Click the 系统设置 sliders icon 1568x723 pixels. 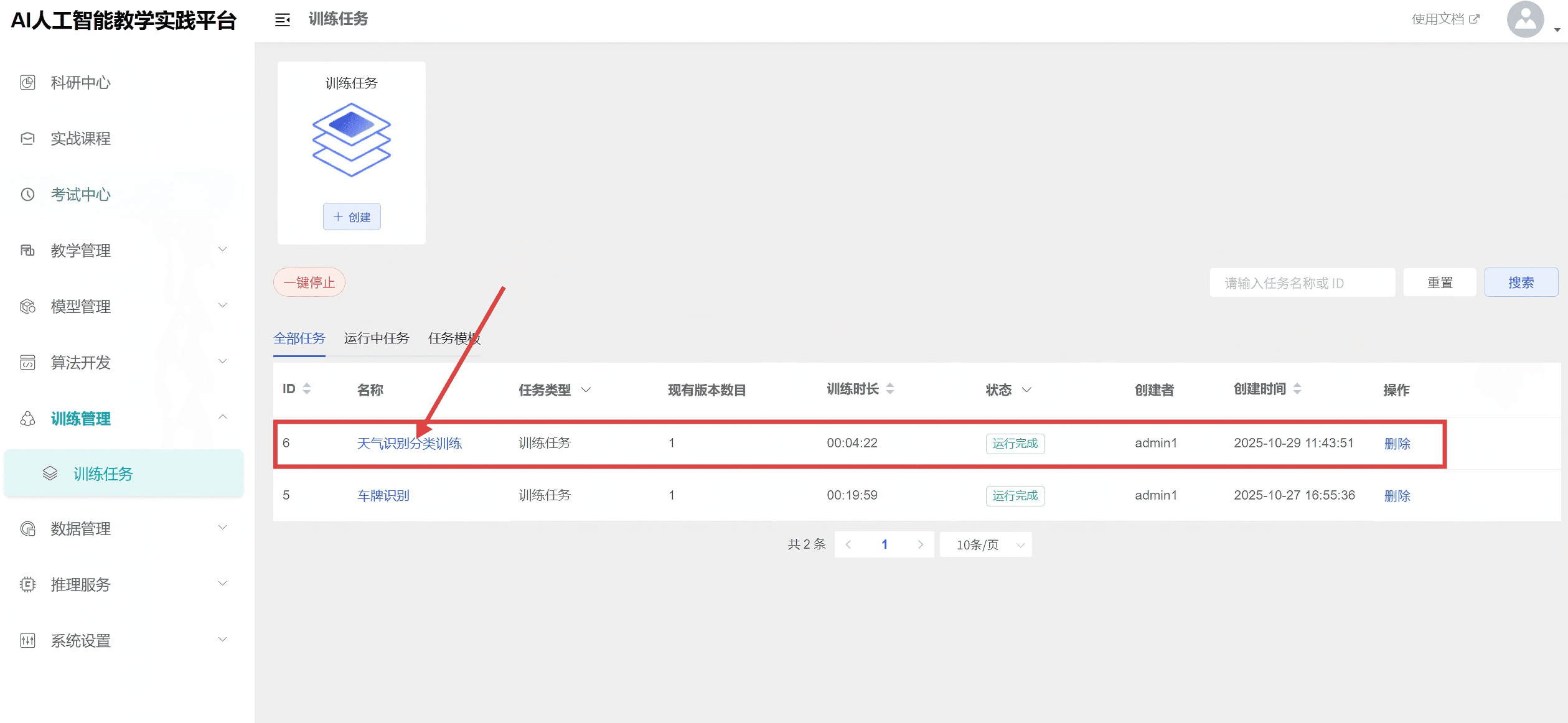[27, 640]
